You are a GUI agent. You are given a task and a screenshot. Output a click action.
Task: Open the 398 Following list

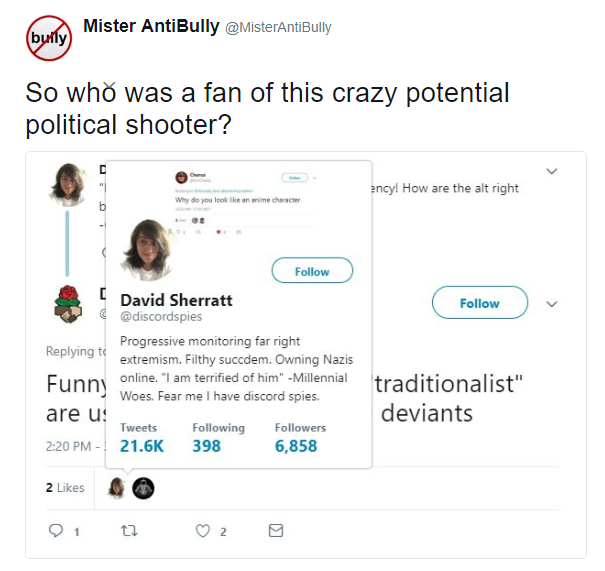click(x=218, y=438)
